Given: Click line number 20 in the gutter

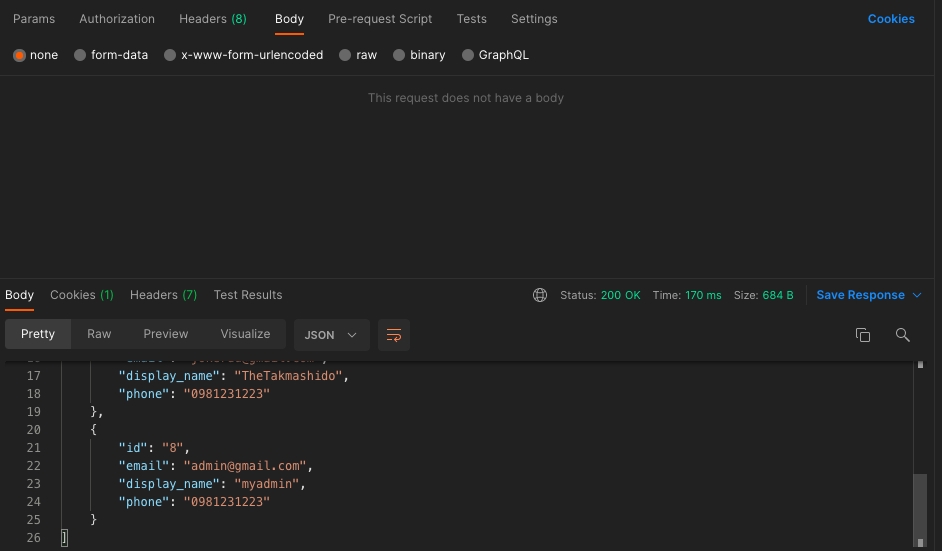Looking at the screenshot, I should point(34,430).
